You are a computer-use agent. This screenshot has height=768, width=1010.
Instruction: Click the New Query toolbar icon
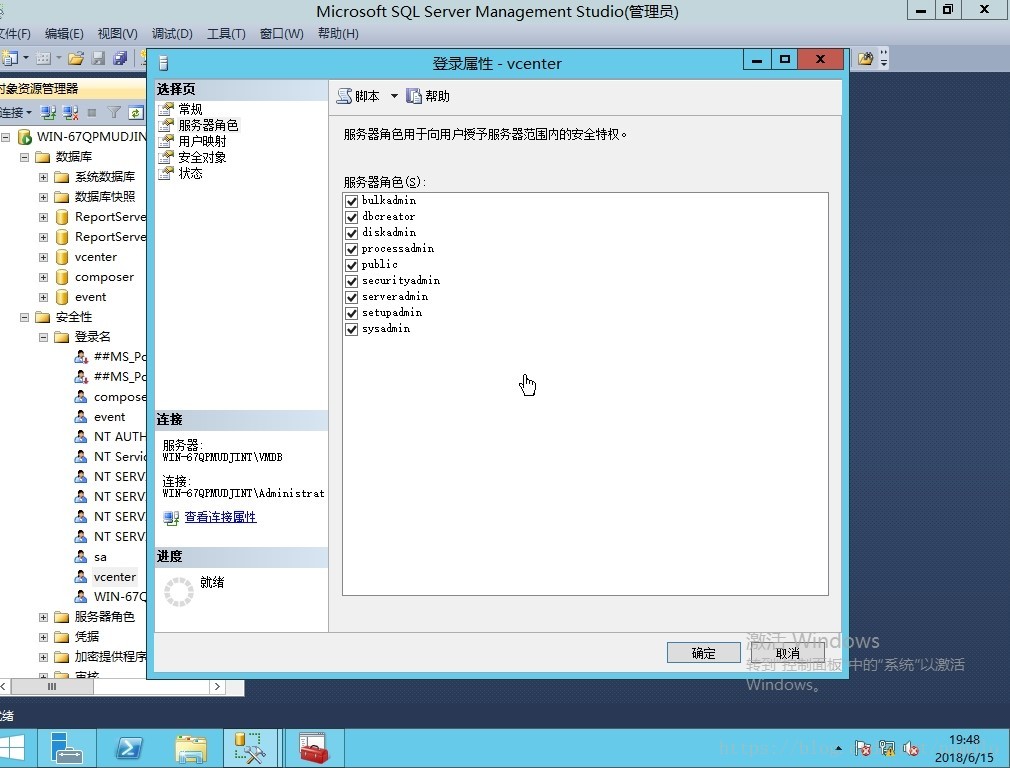click(x=10, y=59)
